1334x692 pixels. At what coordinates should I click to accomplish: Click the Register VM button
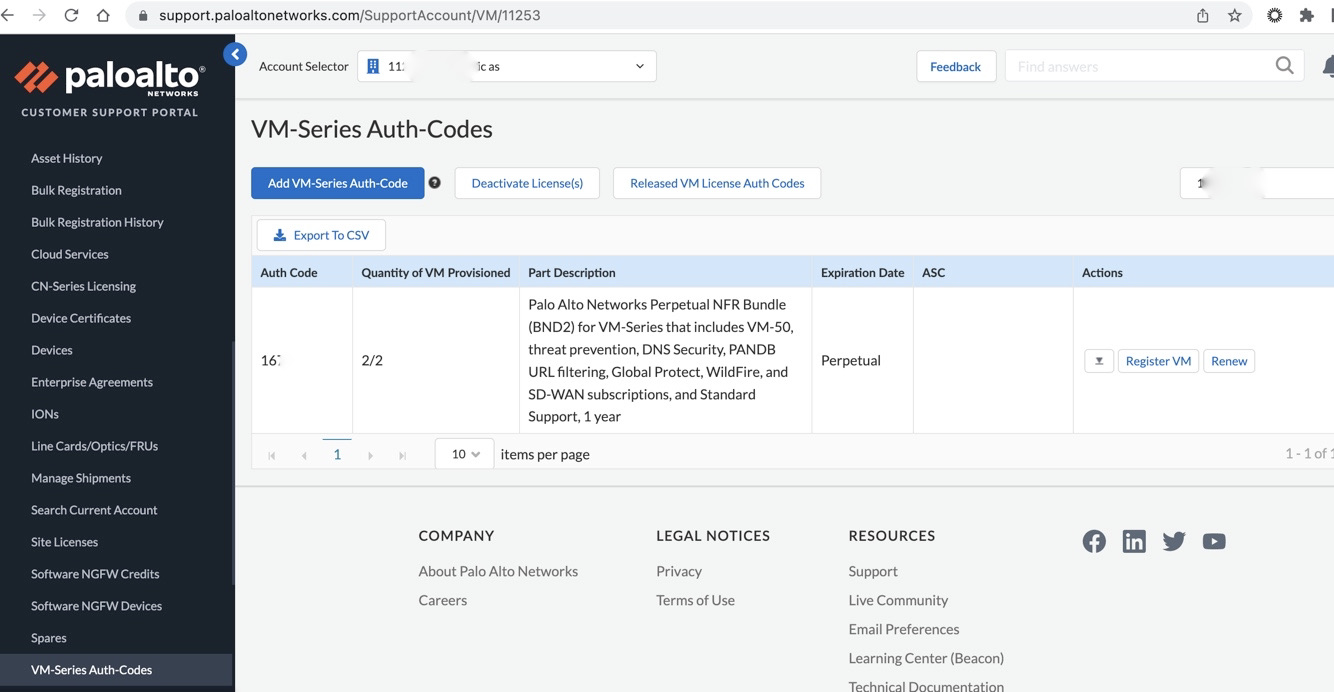coord(1158,361)
